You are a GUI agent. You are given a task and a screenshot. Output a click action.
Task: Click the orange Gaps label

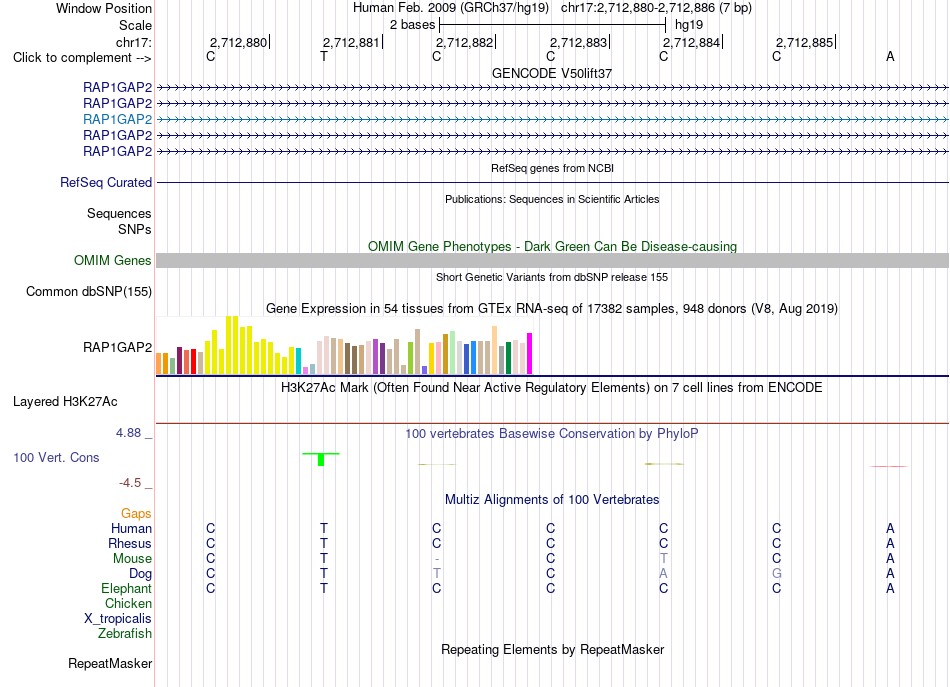pos(136,514)
